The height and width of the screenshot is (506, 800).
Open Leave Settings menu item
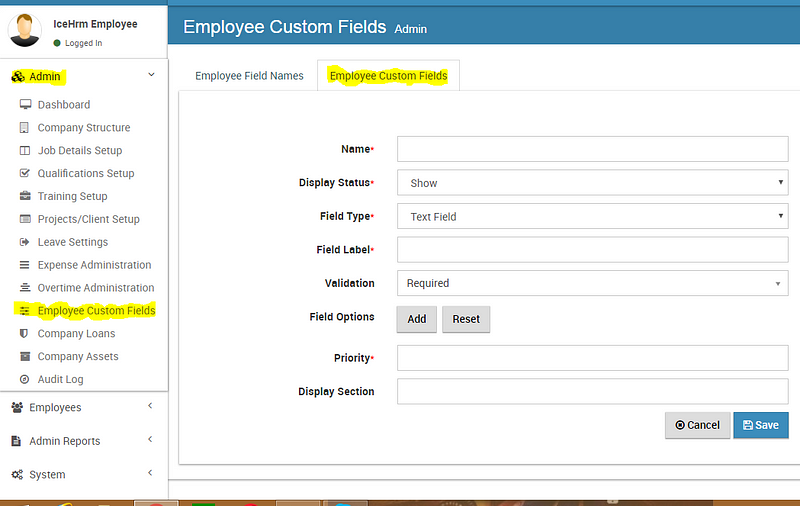coord(72,242)
